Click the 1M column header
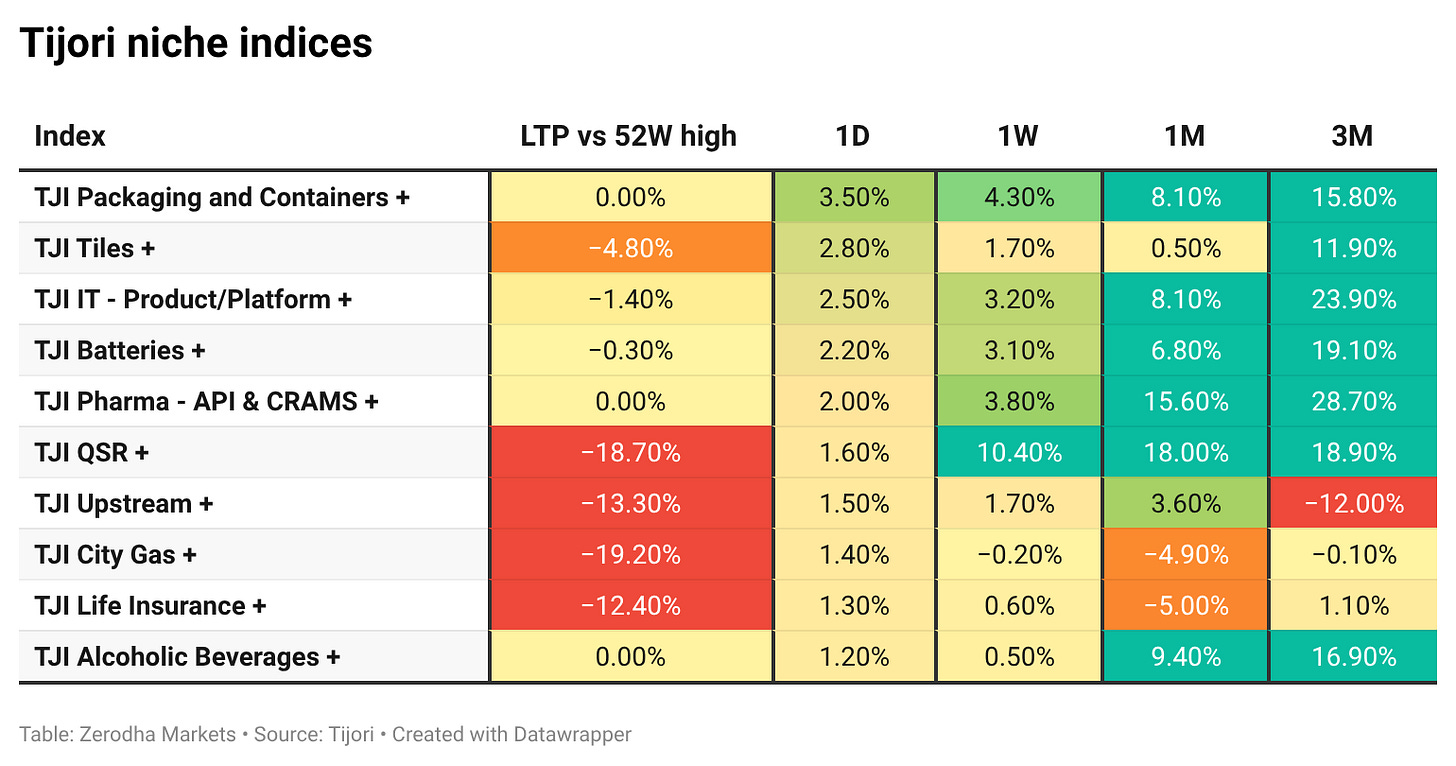 (x=1185, y=135)
